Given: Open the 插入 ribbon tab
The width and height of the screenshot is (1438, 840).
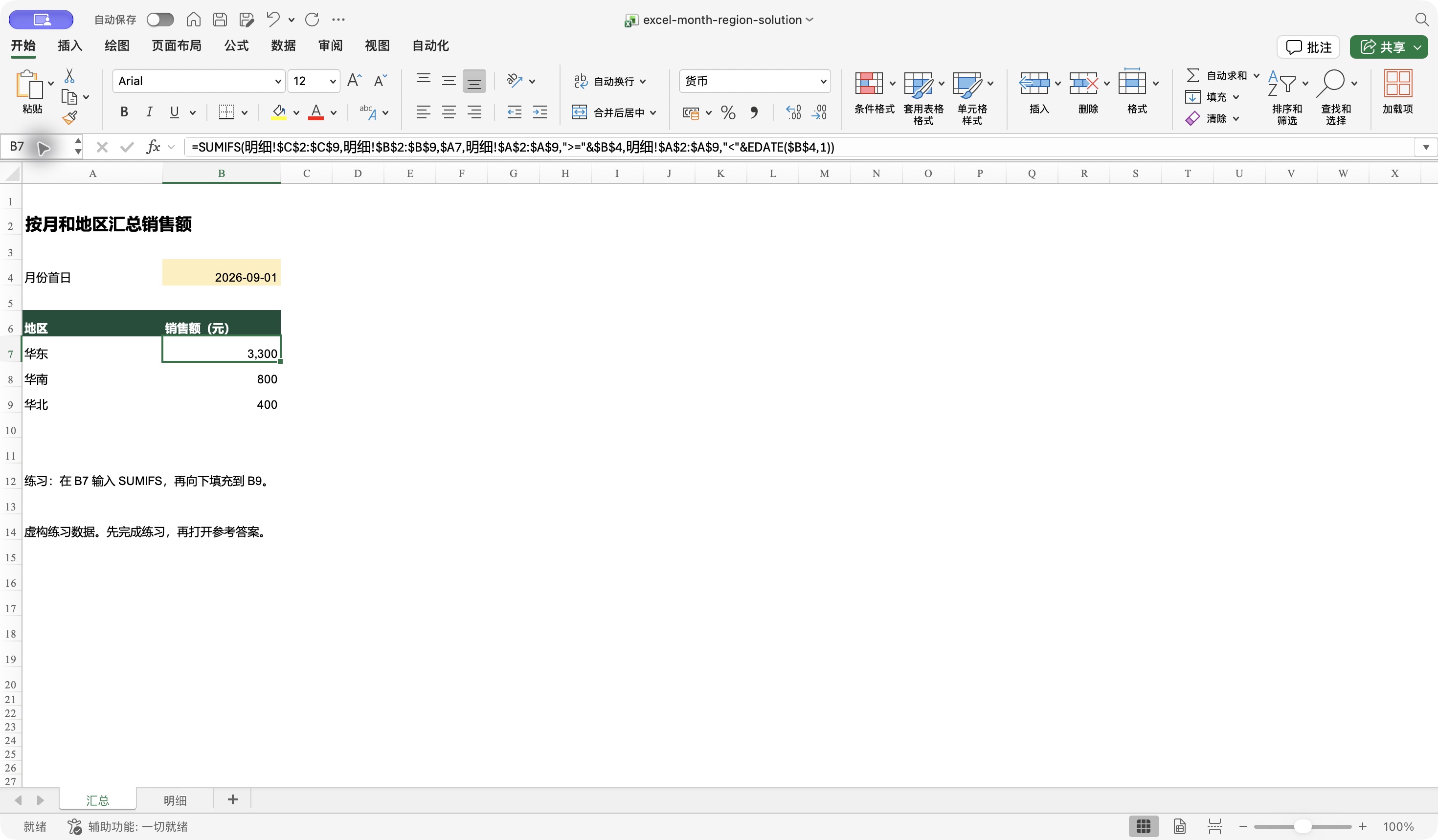Looking at the screenshot, I should (70, 45).
